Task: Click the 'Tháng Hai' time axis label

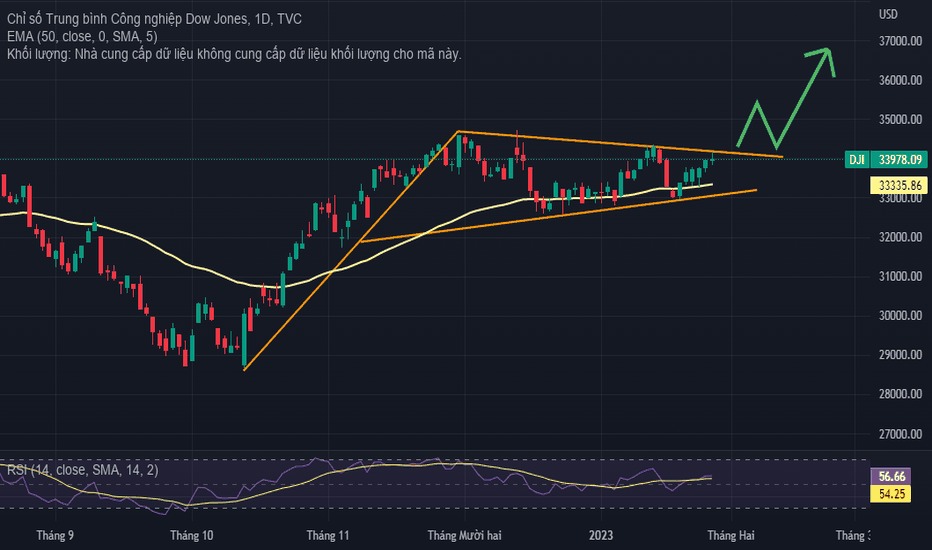Action: pyautogui.click(x=731, y=536)
